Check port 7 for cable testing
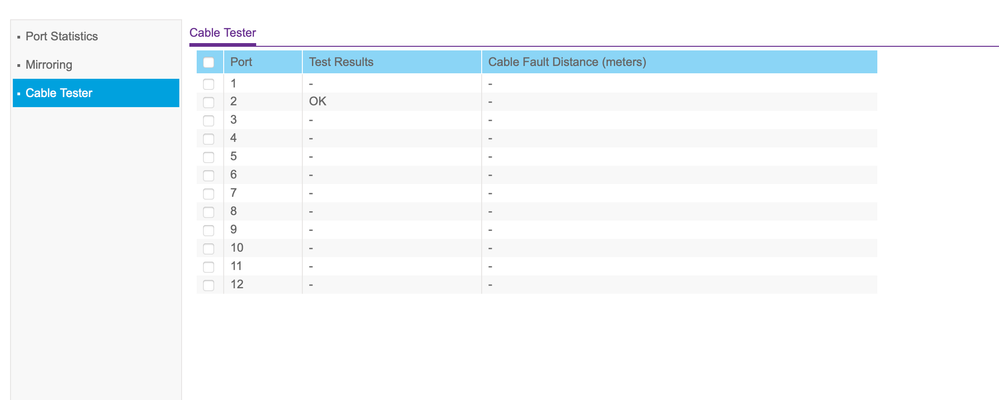 tap(208, 194)
